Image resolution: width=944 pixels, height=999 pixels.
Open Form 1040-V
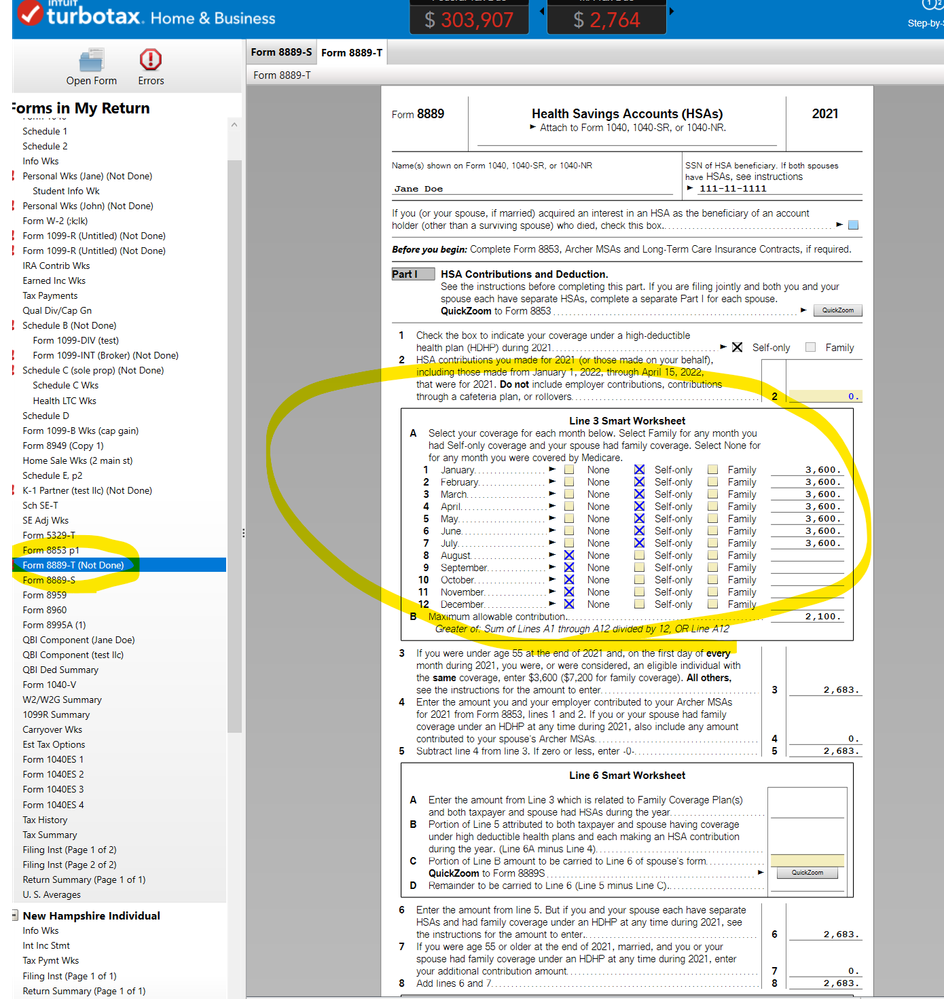click(x=49, y=684)
